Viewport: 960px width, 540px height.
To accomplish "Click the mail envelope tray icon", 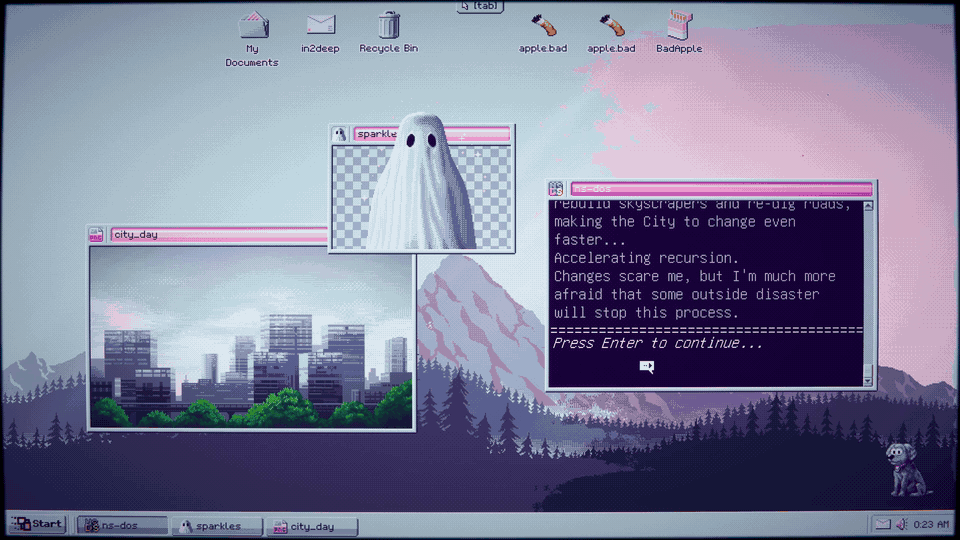I will 882,524.
